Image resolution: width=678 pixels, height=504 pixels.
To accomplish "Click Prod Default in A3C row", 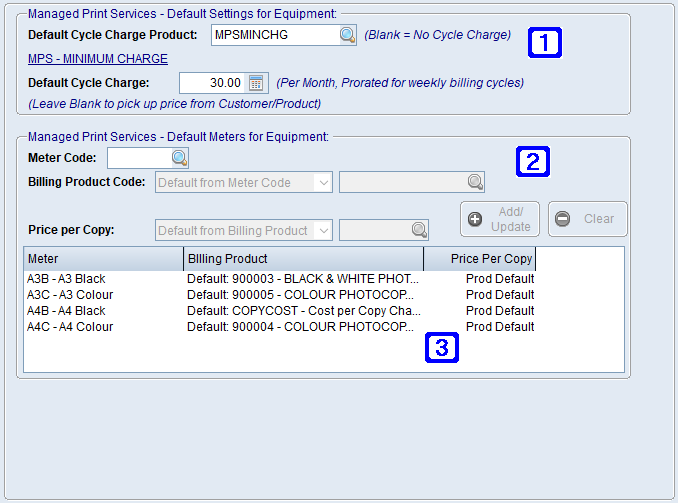I will coord(500,295).
